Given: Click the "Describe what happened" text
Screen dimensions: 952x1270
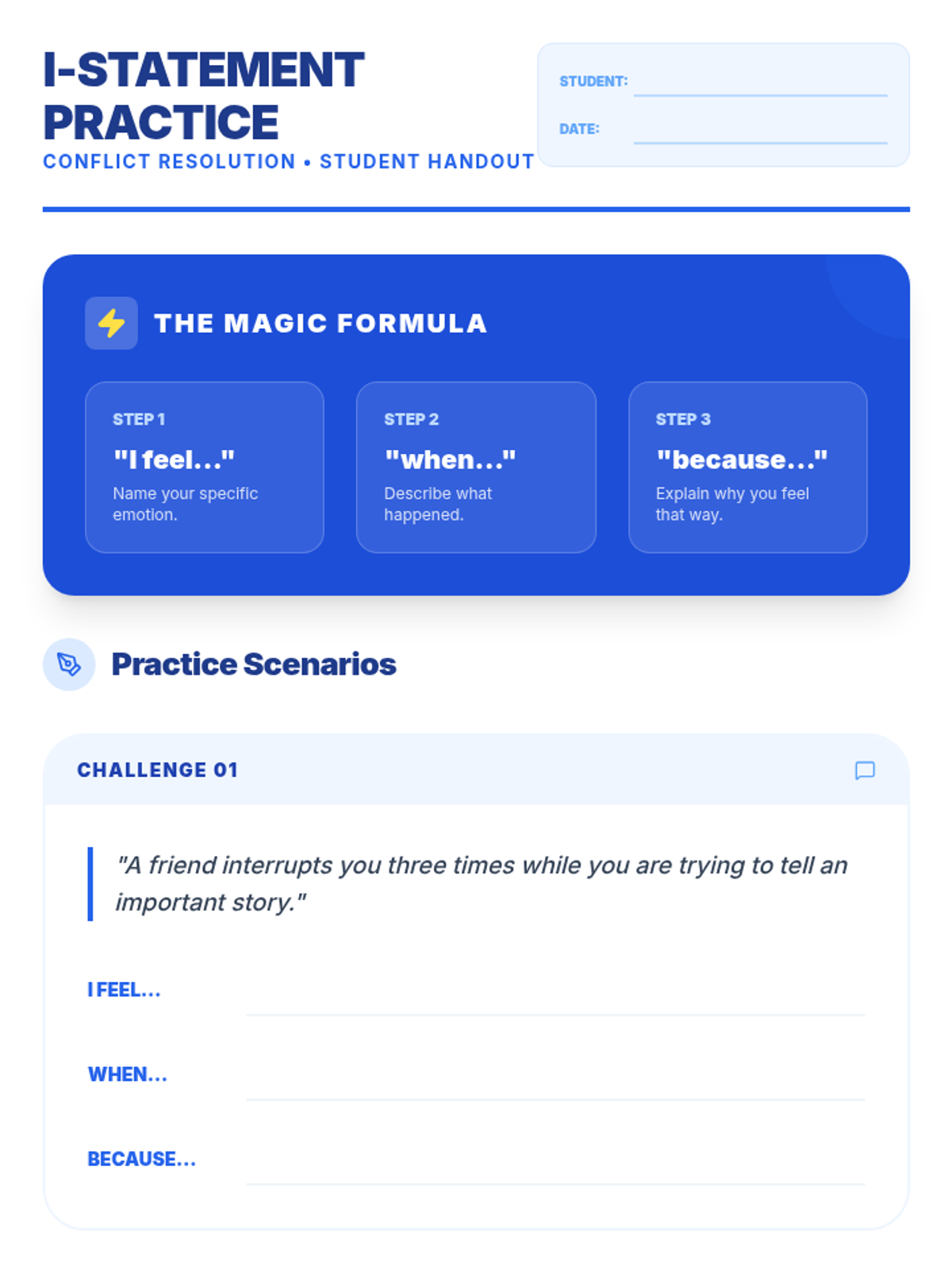Looking at the screenshot, I should coord(438,504).
